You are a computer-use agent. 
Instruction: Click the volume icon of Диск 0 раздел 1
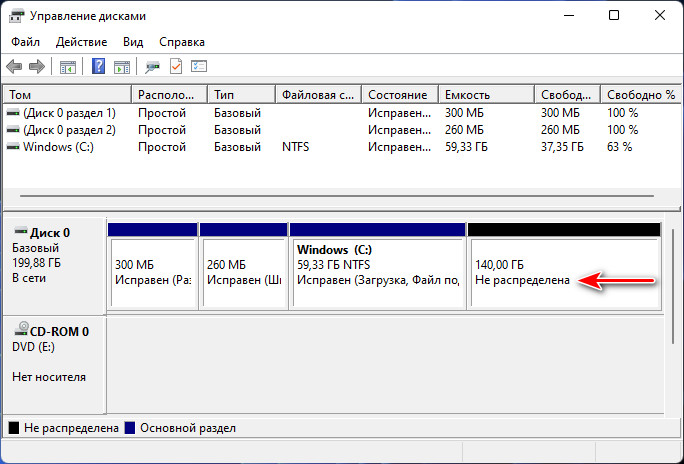point(13,113)
